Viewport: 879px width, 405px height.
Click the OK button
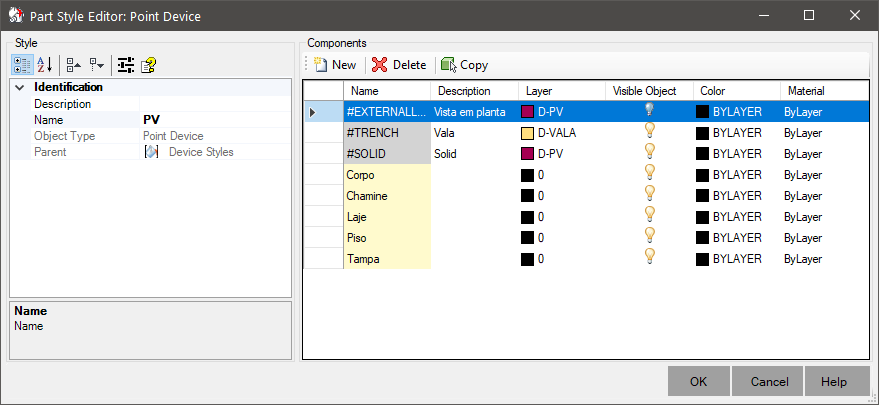coord(698,381)
